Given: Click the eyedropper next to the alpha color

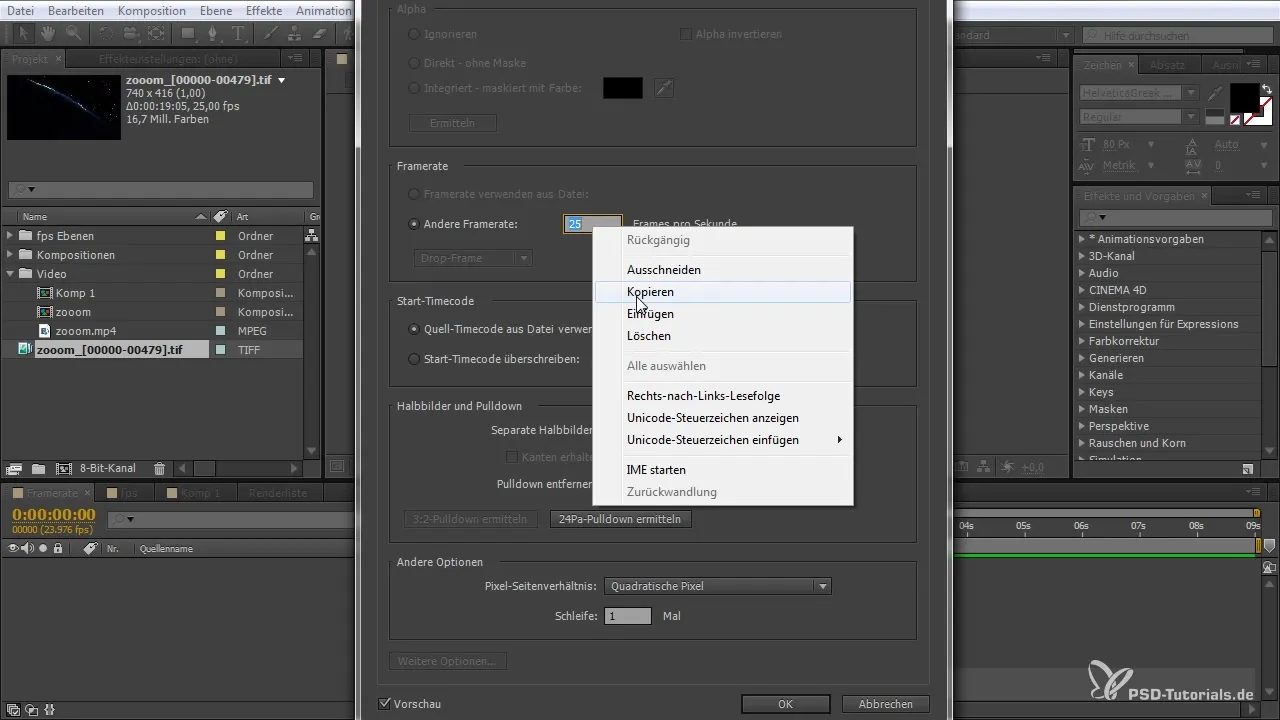Looking at the screenshot, I should pos(664,88).
